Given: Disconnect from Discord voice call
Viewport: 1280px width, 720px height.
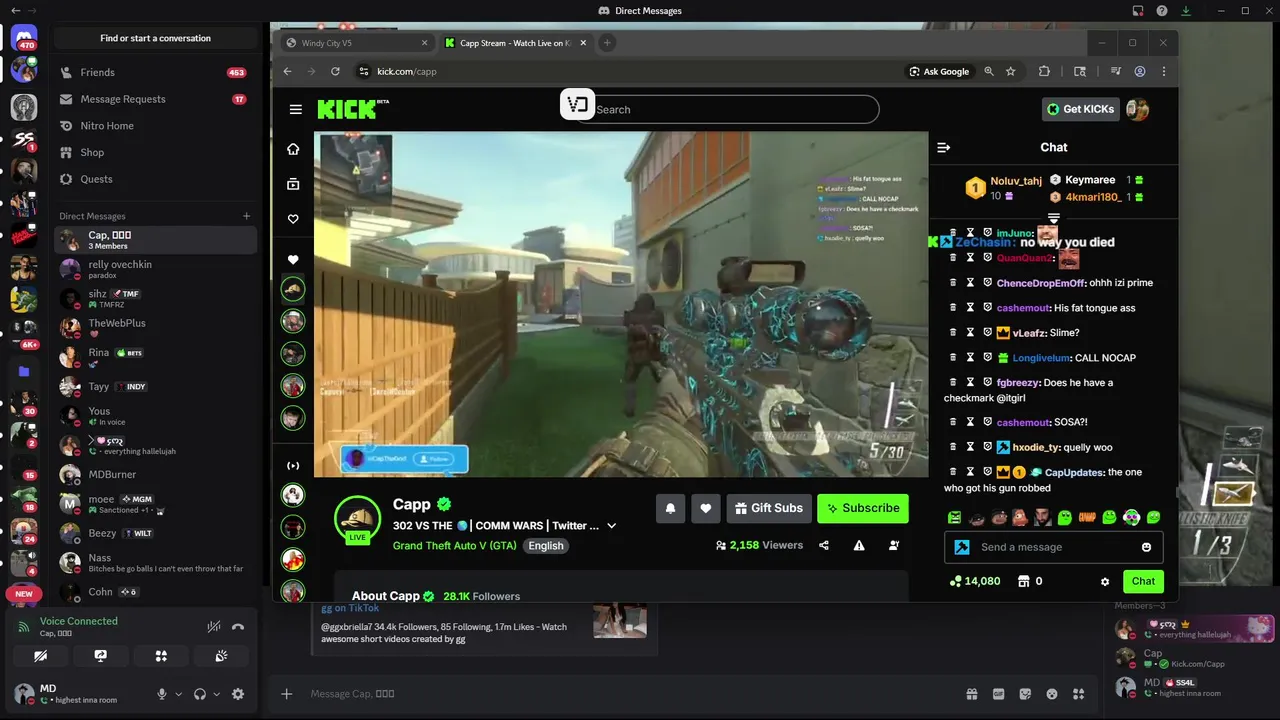Looking at the screenshot, I should 238,627.
